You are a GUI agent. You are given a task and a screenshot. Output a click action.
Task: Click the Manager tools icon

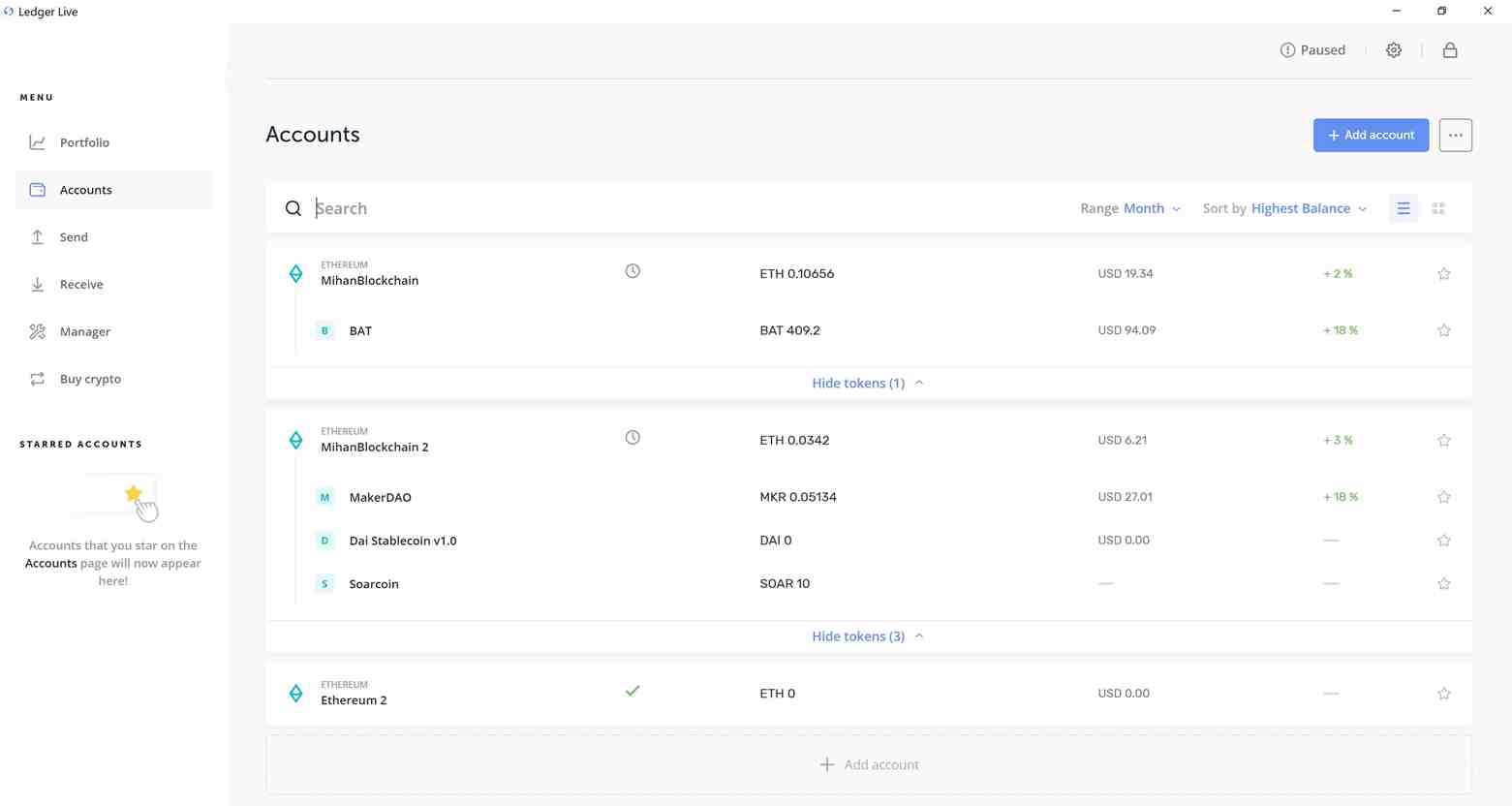[x=37, y=331]
